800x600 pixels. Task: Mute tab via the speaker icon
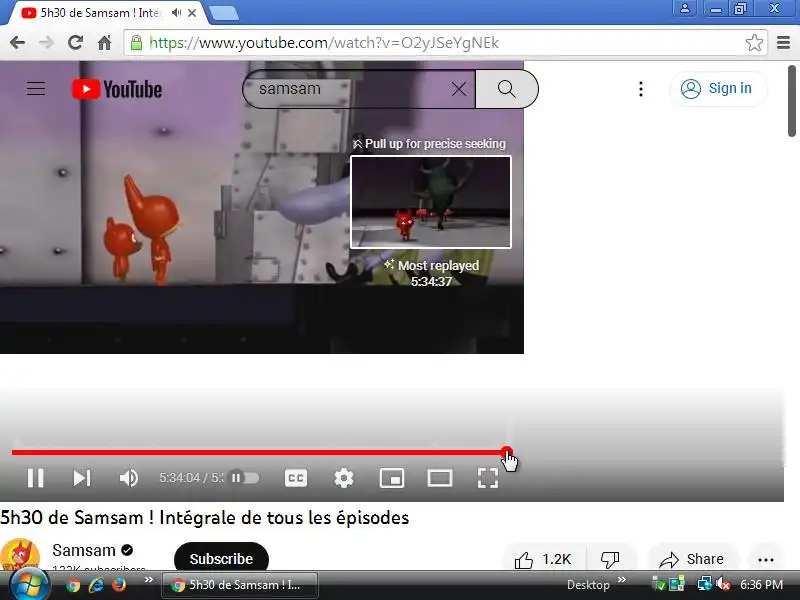(x=177, y=13)
